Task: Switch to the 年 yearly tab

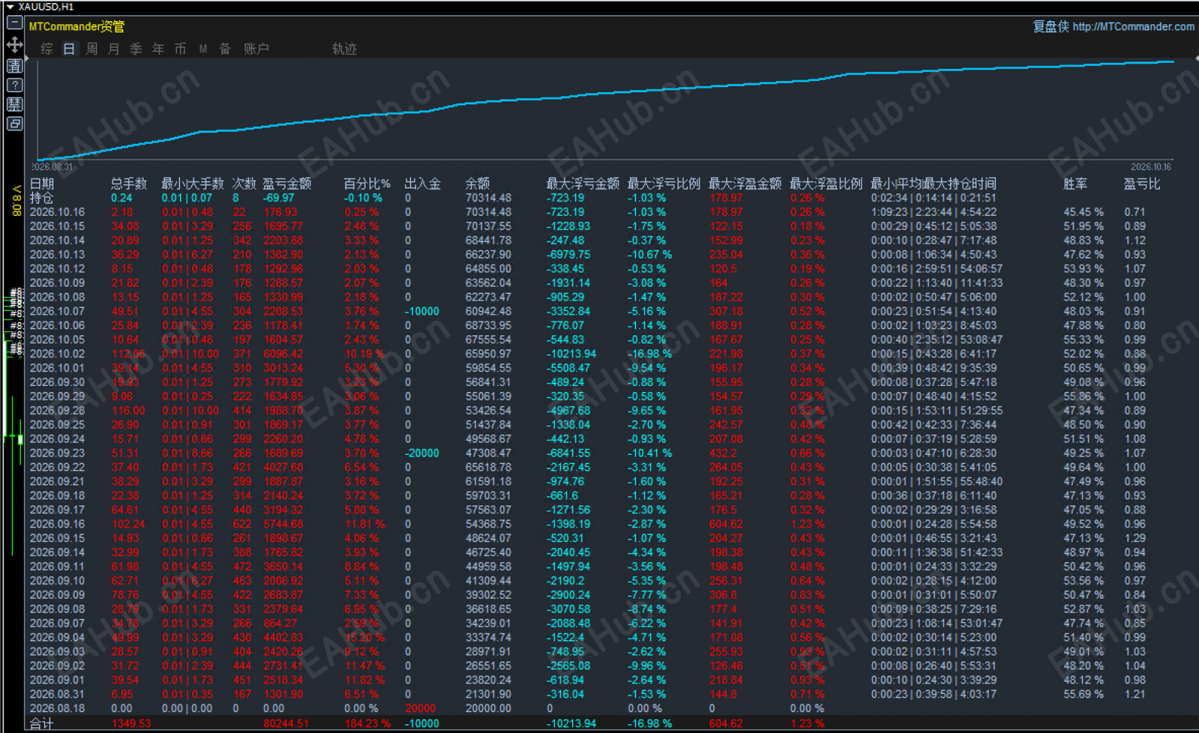Action: point(158,49)
